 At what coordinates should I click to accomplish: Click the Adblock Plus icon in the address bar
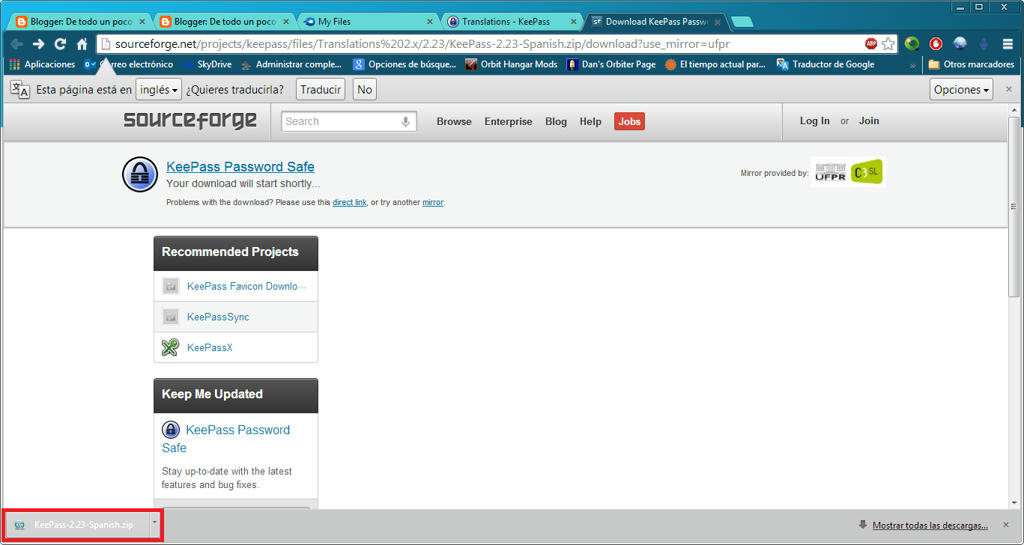click(x=871, y=44)
